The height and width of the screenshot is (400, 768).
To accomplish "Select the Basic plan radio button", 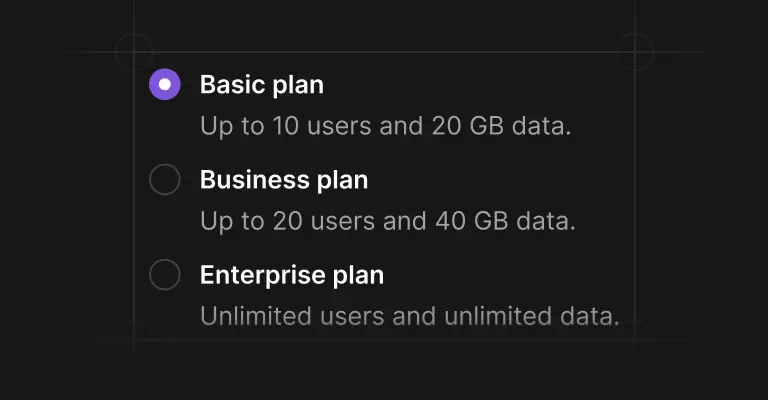I will 165,85.
